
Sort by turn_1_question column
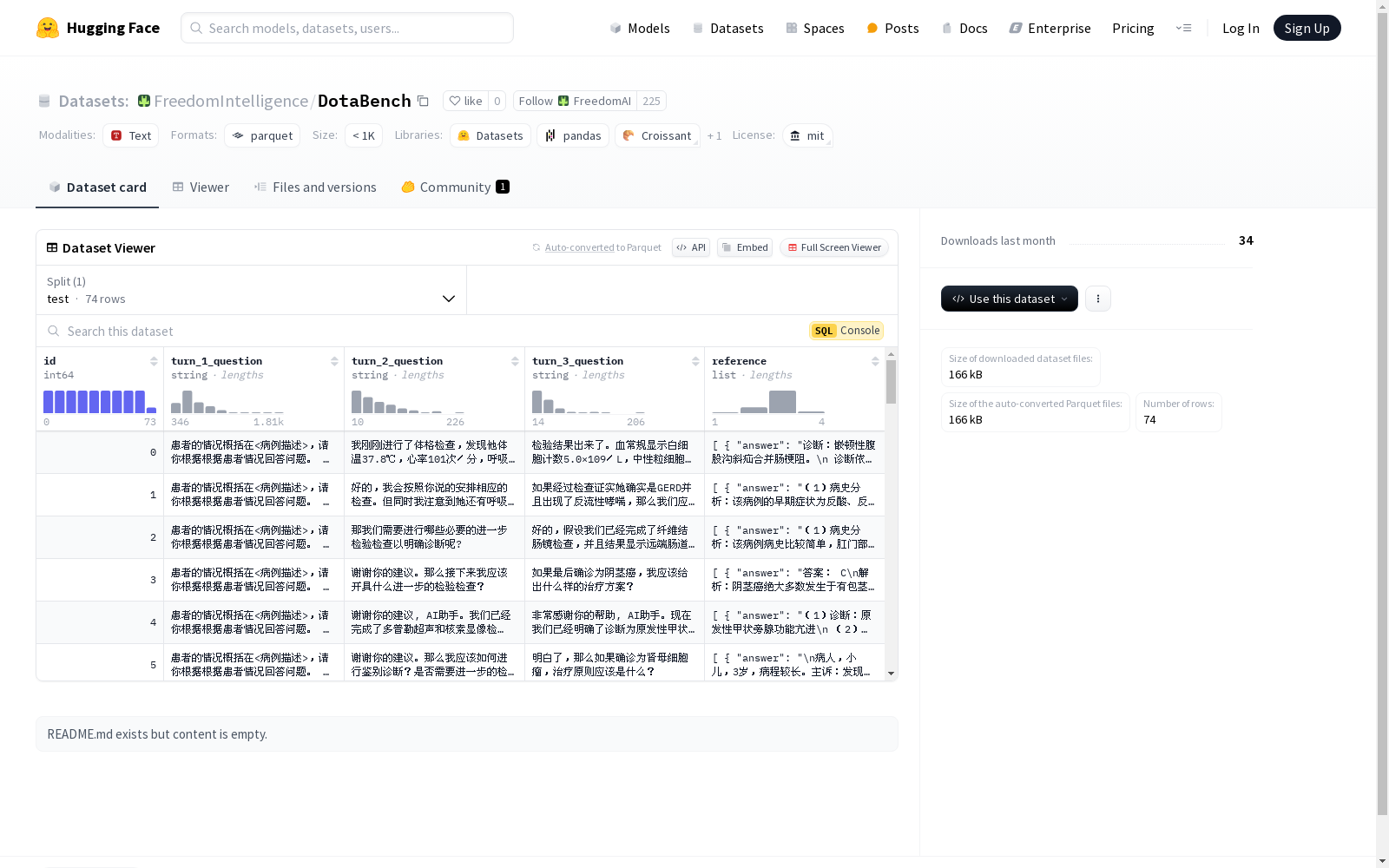[334, 361]
